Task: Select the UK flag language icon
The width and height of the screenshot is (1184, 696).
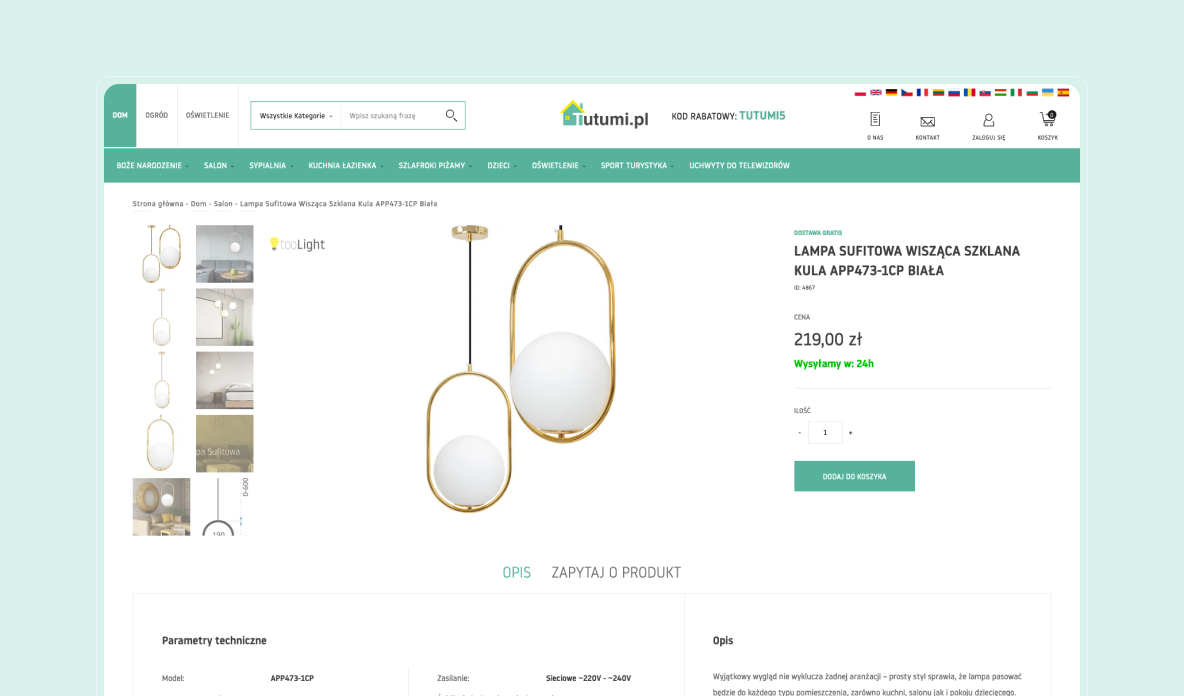Action: coord(876,92)
